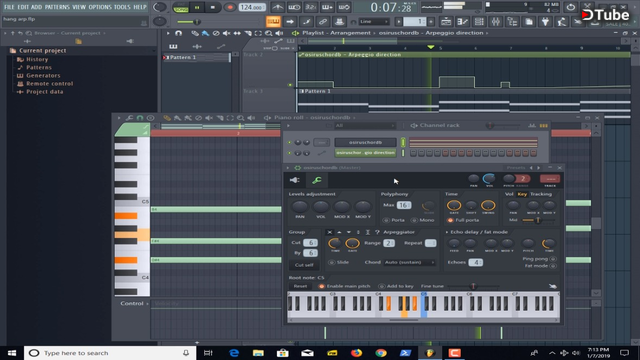Toggle the orange typing keyboard icon

[x=273, y=22]
